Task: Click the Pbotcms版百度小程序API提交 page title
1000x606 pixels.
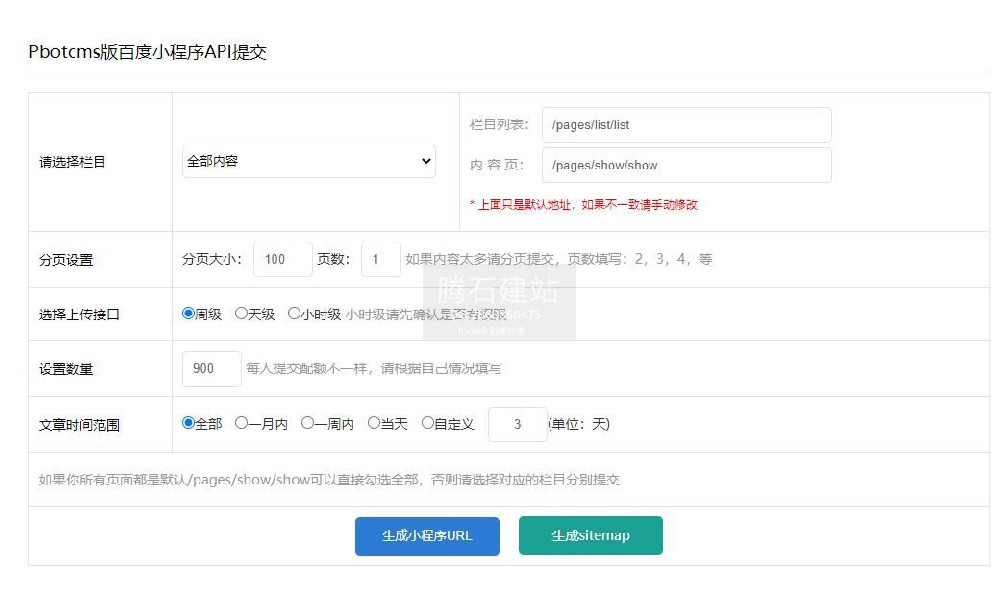Action: point(148,52)
